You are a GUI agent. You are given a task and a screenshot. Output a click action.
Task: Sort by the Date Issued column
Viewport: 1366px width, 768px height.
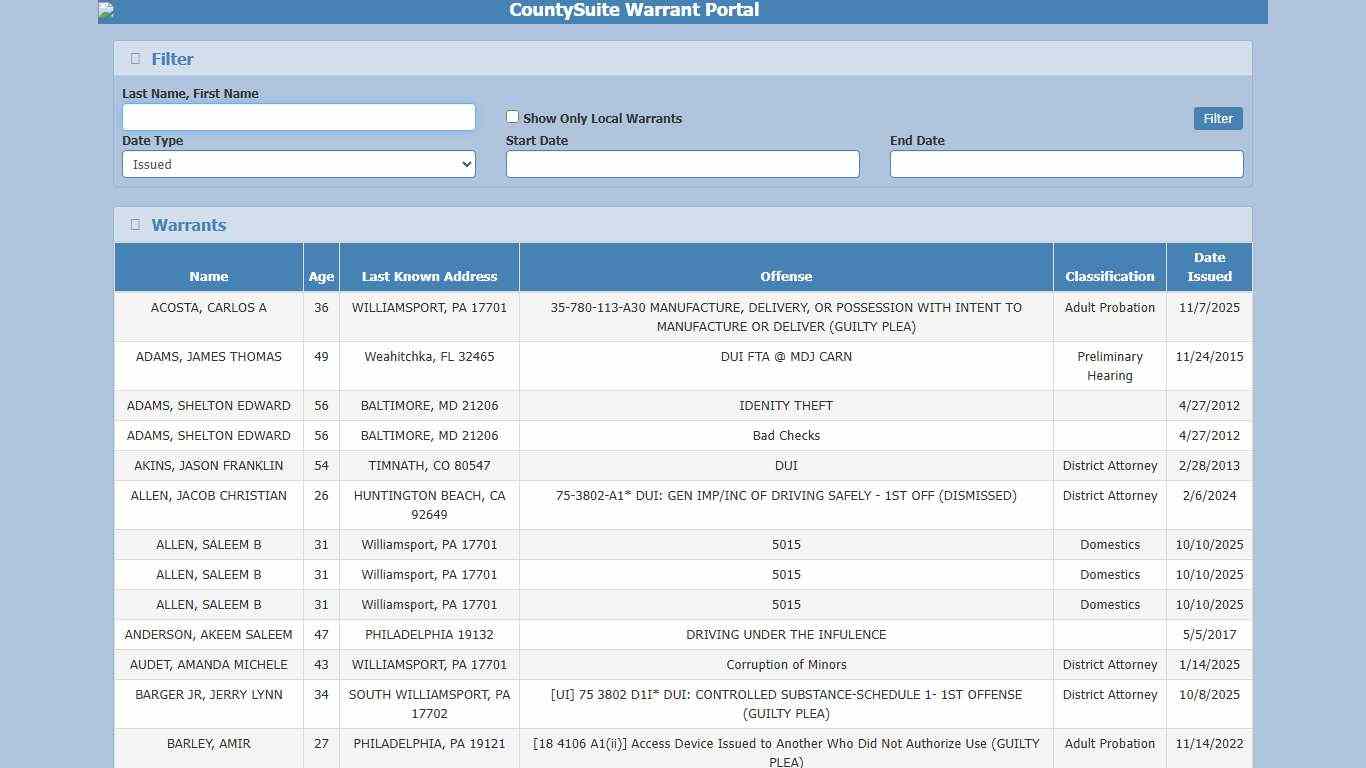[1209, 267]
